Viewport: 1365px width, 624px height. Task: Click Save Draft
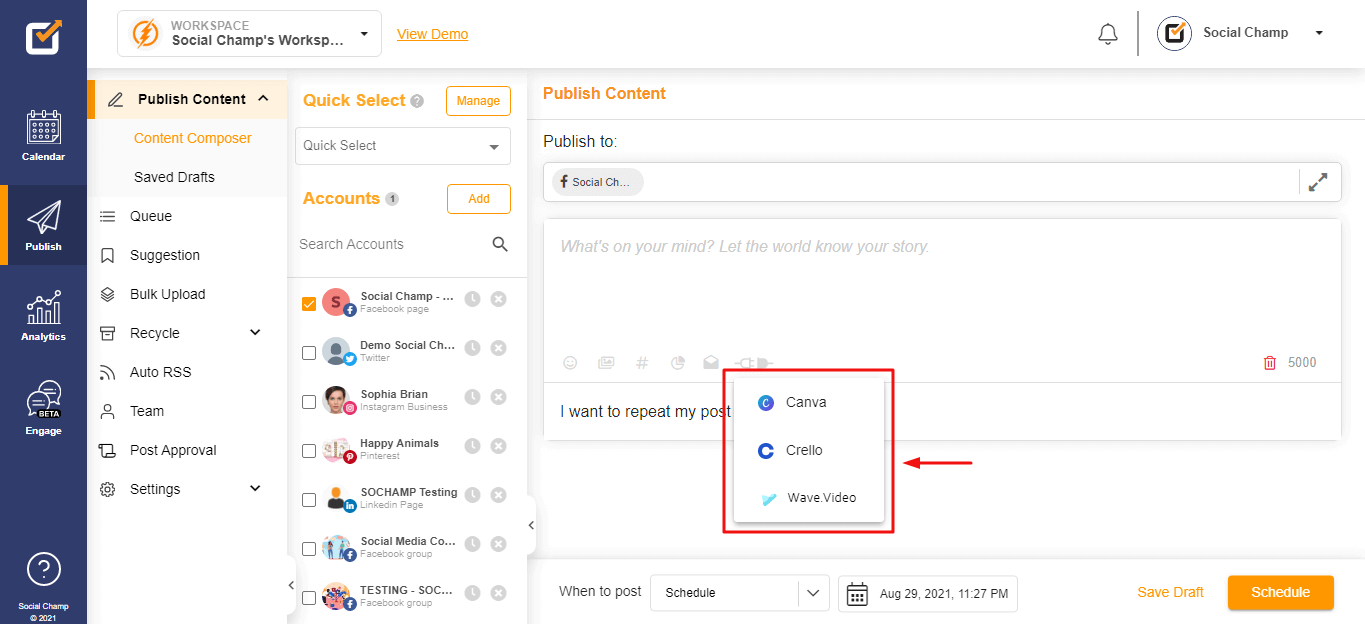1170,592
